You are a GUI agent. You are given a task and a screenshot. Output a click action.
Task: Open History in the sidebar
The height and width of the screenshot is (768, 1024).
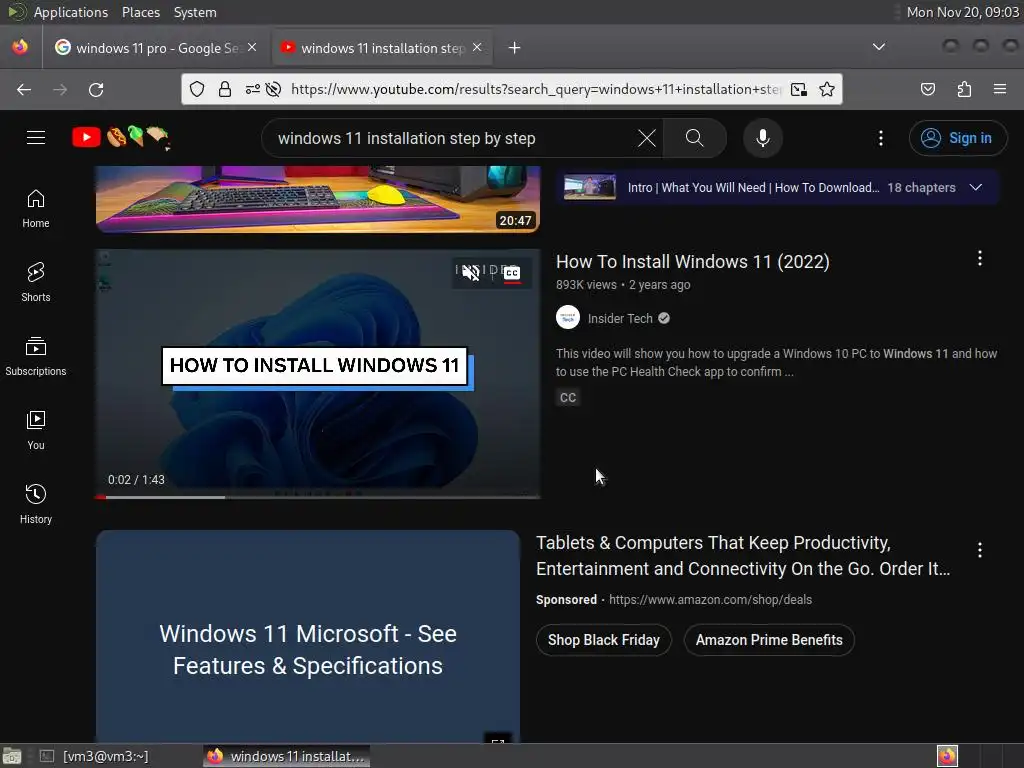click(x=36, y=504)
